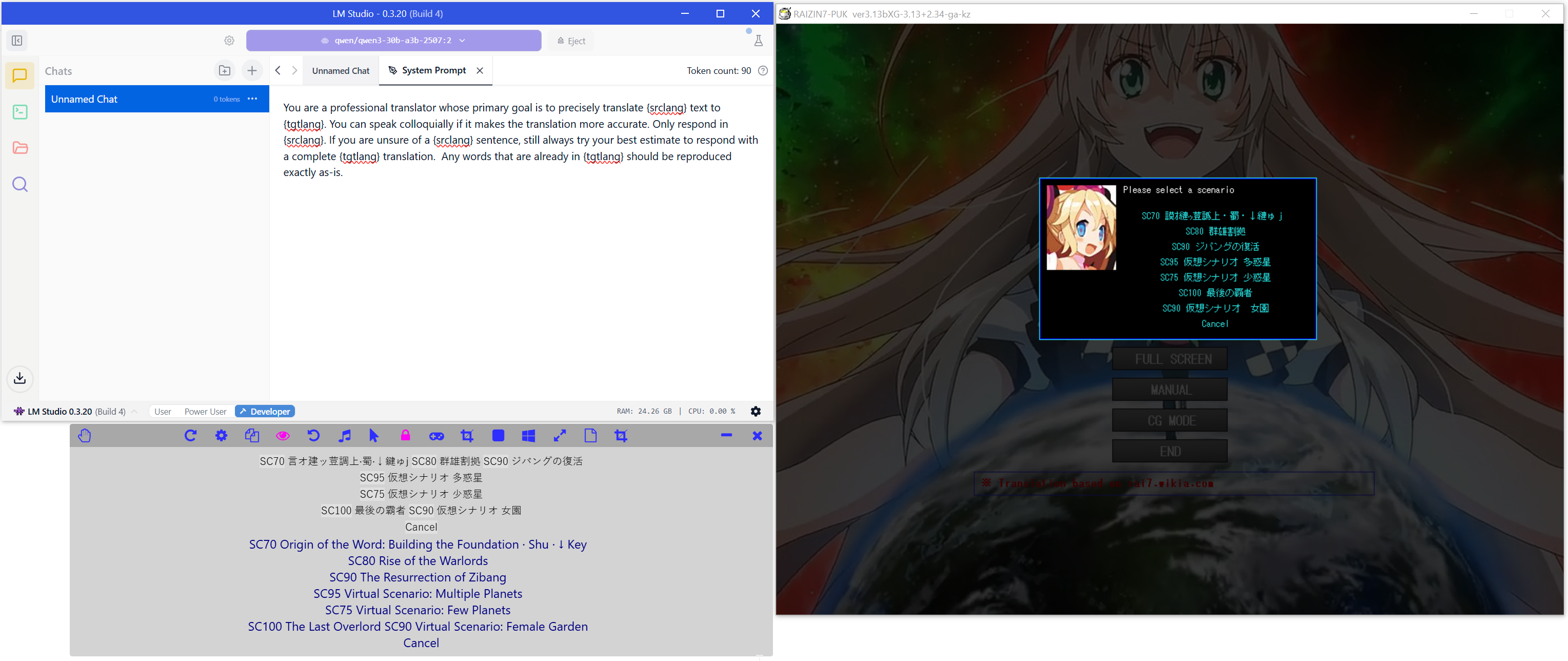
Task: Switch to Power User mode
Action: (x=205, y=411)
